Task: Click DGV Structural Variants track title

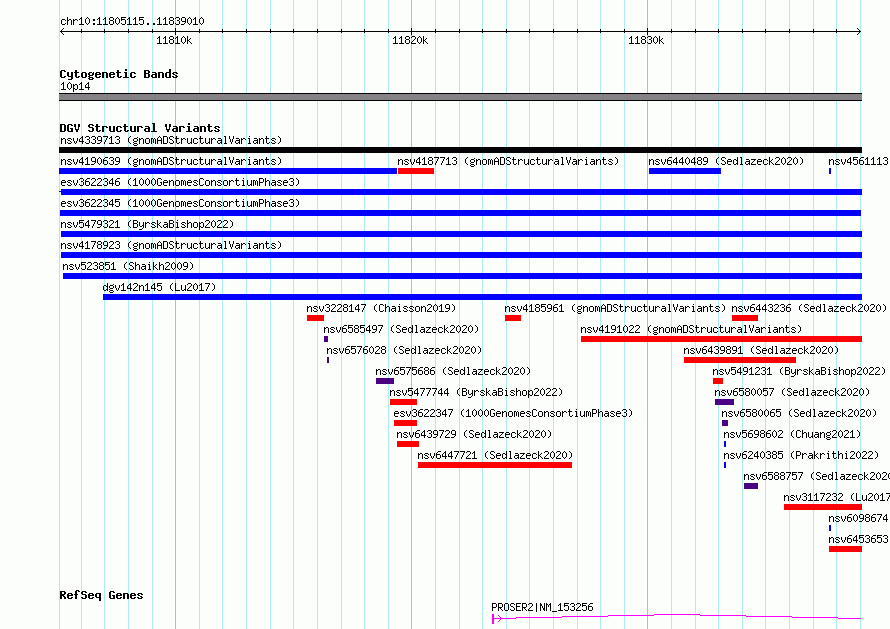Action: point(140,128)
